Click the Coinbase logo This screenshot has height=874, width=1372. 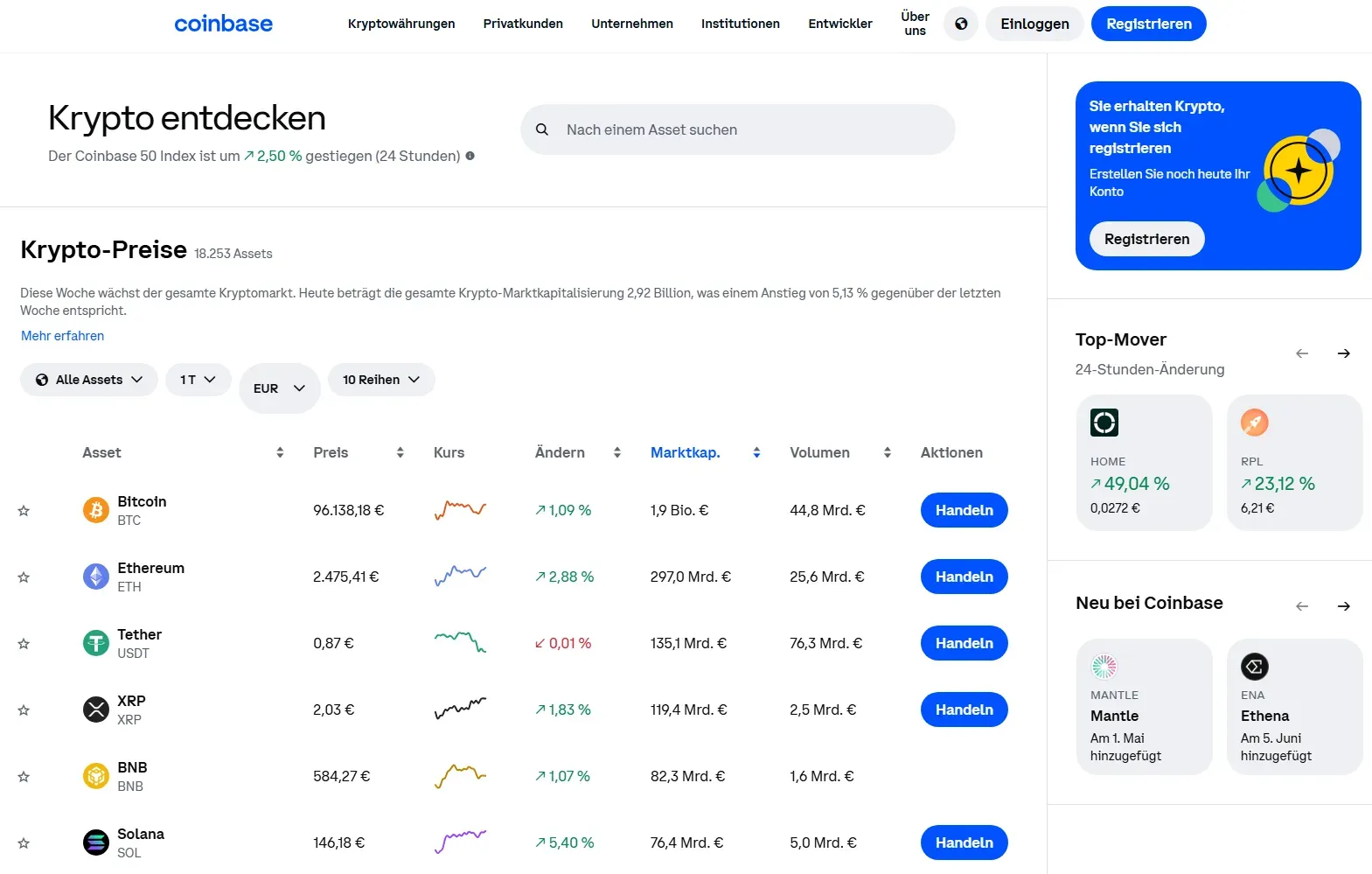click(223, 24)
